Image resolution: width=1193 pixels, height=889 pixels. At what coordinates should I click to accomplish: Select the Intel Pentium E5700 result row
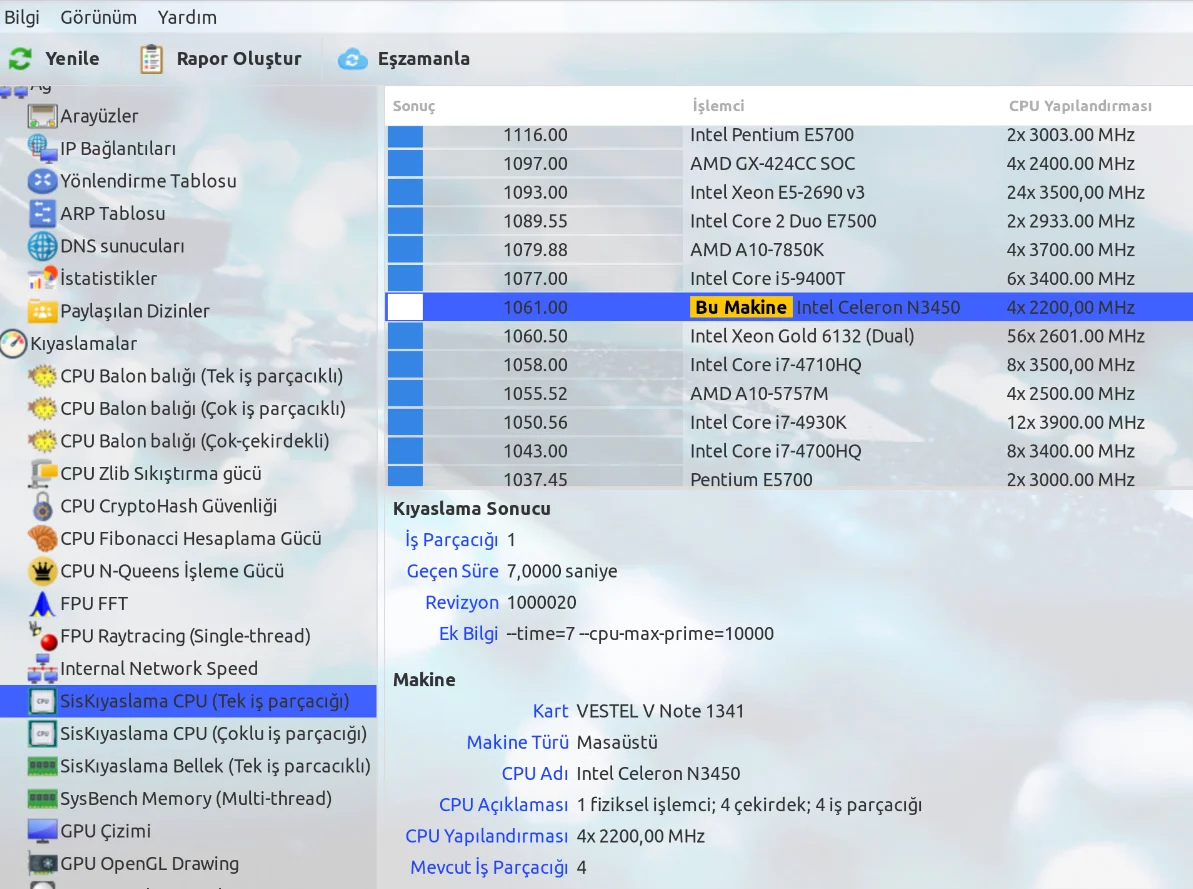coord(790,135)
